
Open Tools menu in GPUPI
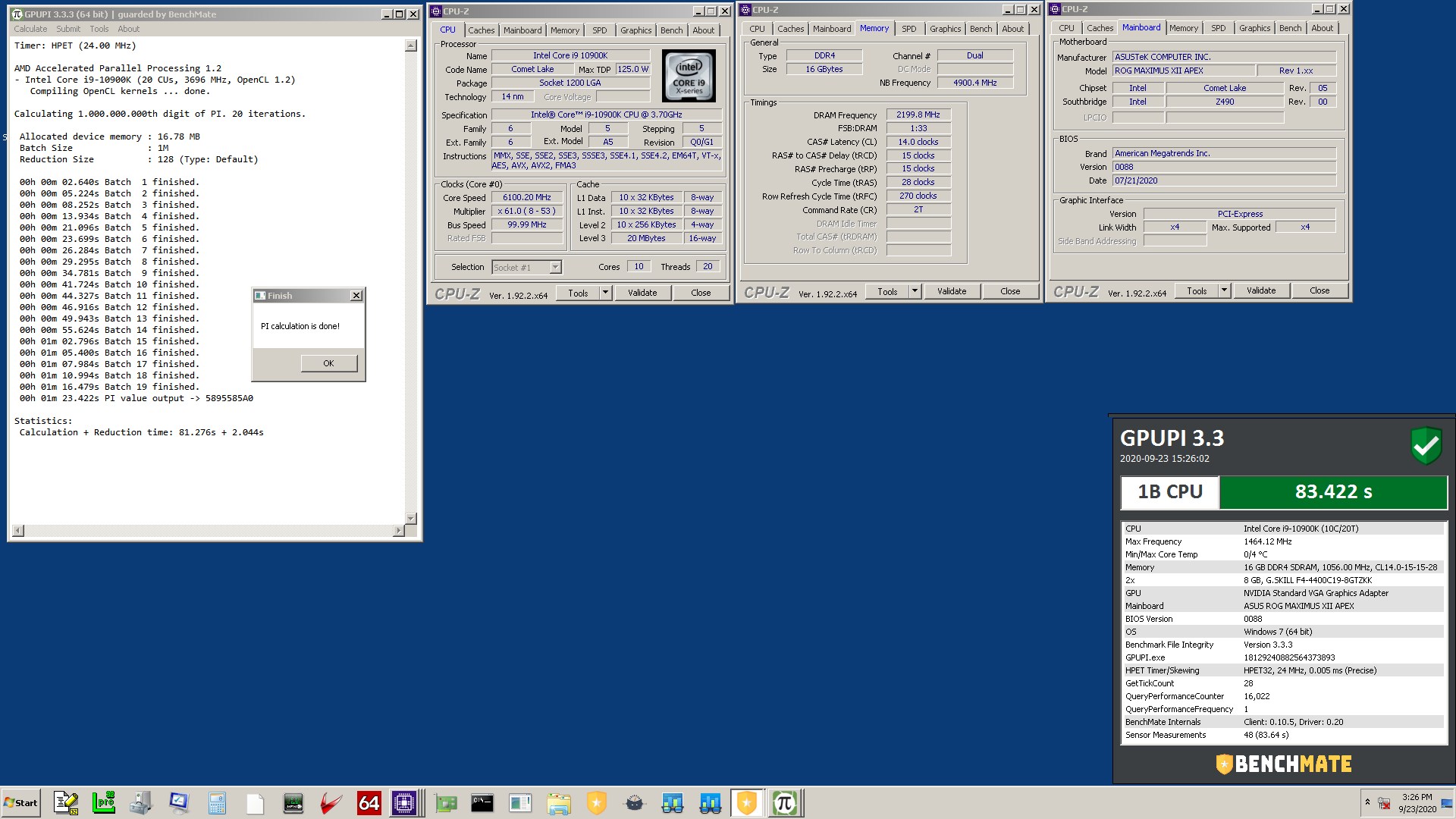click(99, 29)
